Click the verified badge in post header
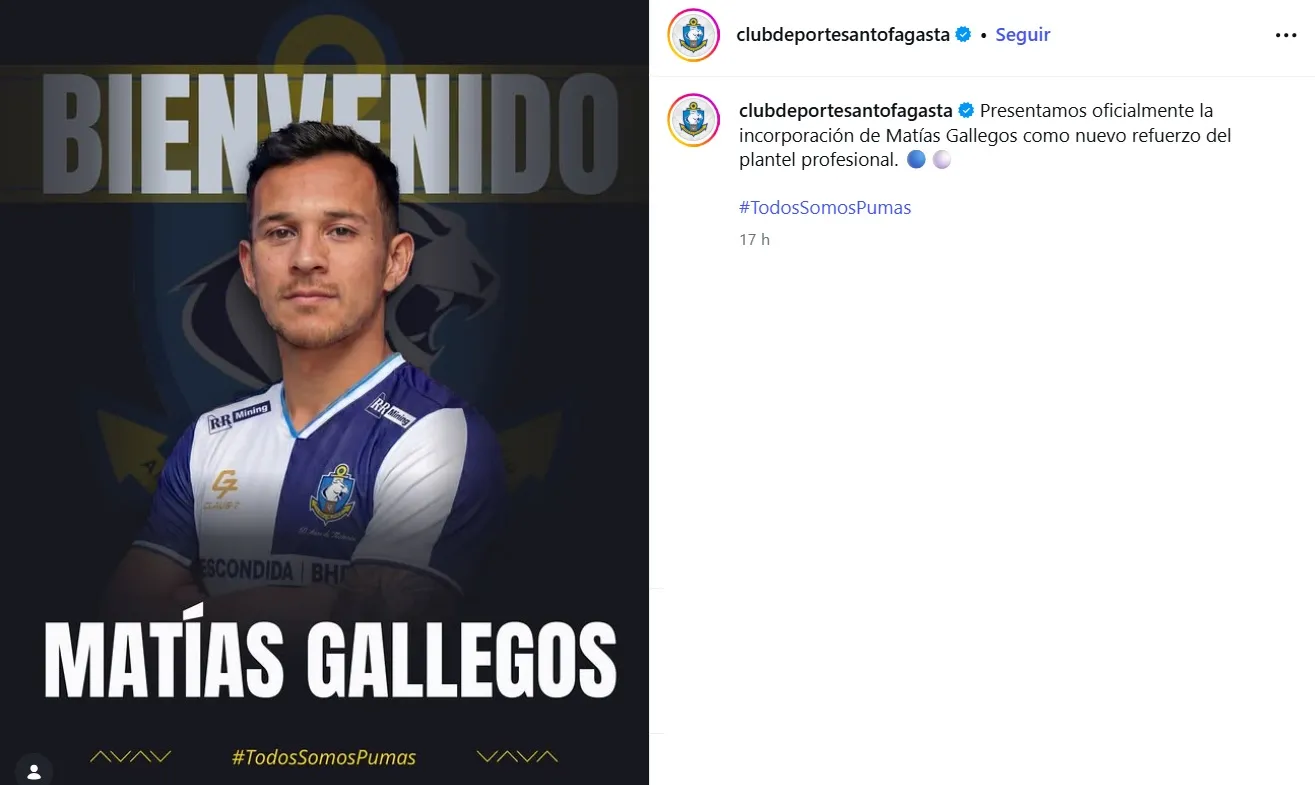The width and height of the screenshot is (1315, 785). 964,34
